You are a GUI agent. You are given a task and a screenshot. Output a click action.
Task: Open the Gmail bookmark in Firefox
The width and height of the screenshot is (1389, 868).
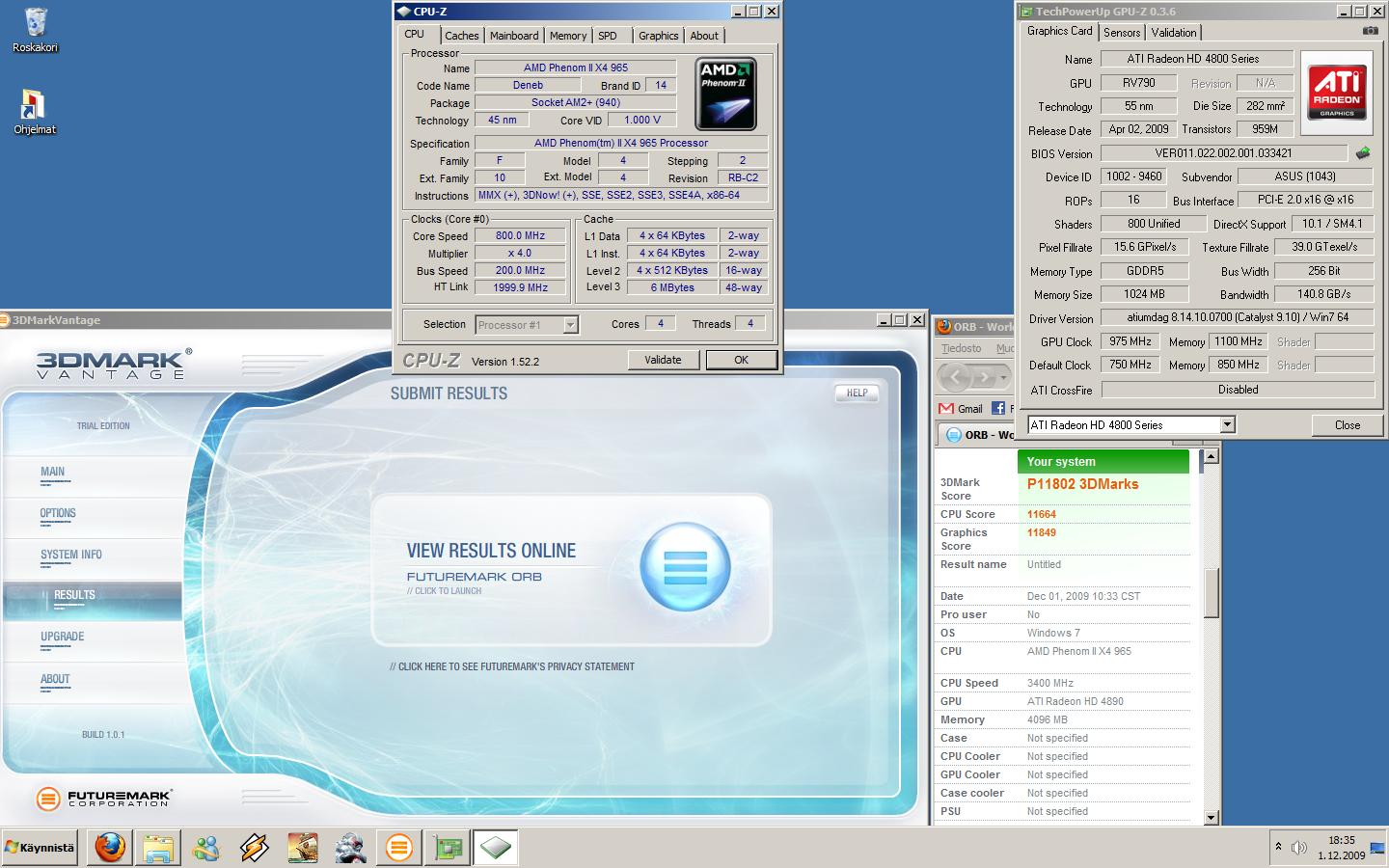tap(961, 409)
